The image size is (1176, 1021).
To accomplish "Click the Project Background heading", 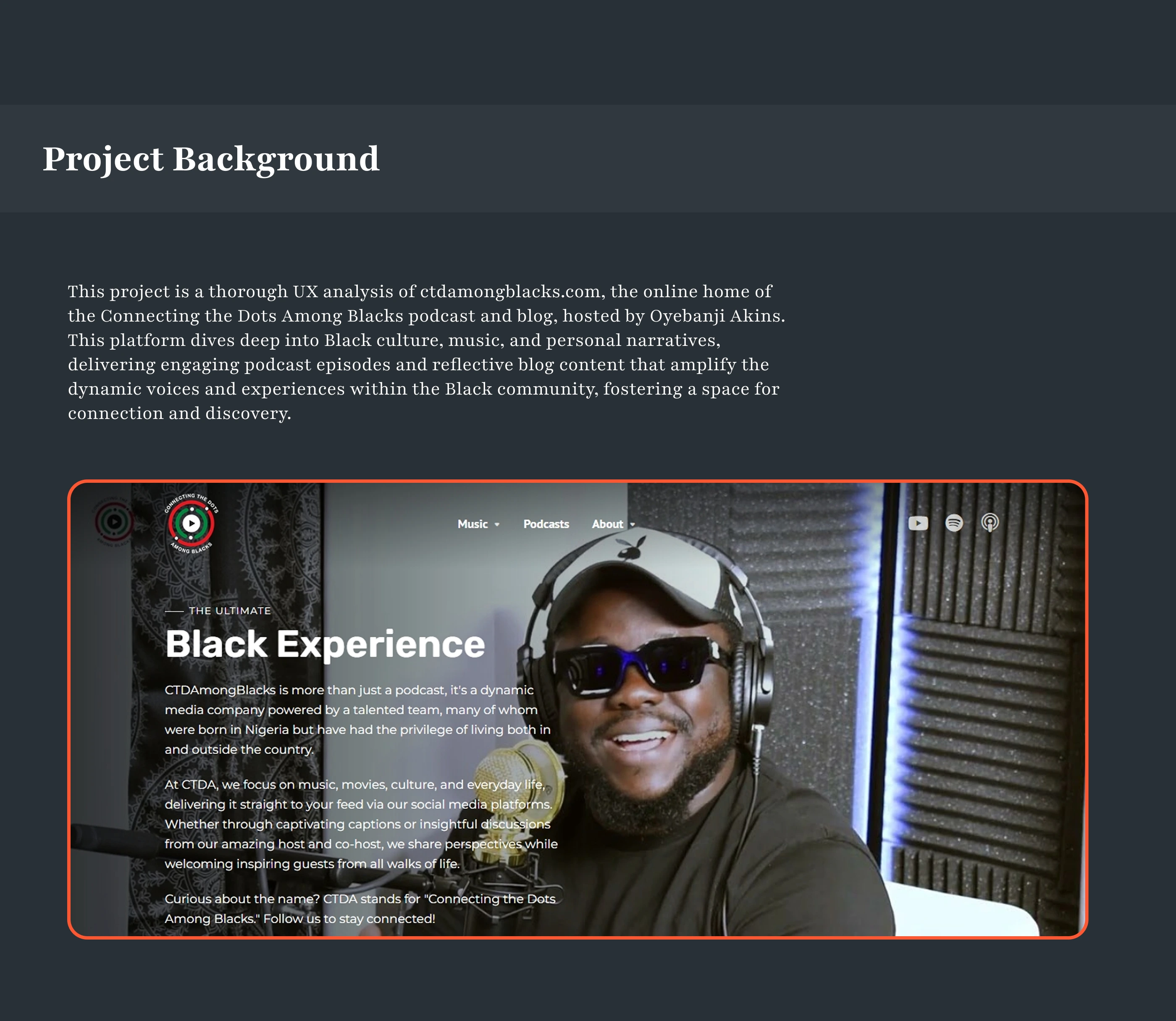I will click(x=211, y=159).
